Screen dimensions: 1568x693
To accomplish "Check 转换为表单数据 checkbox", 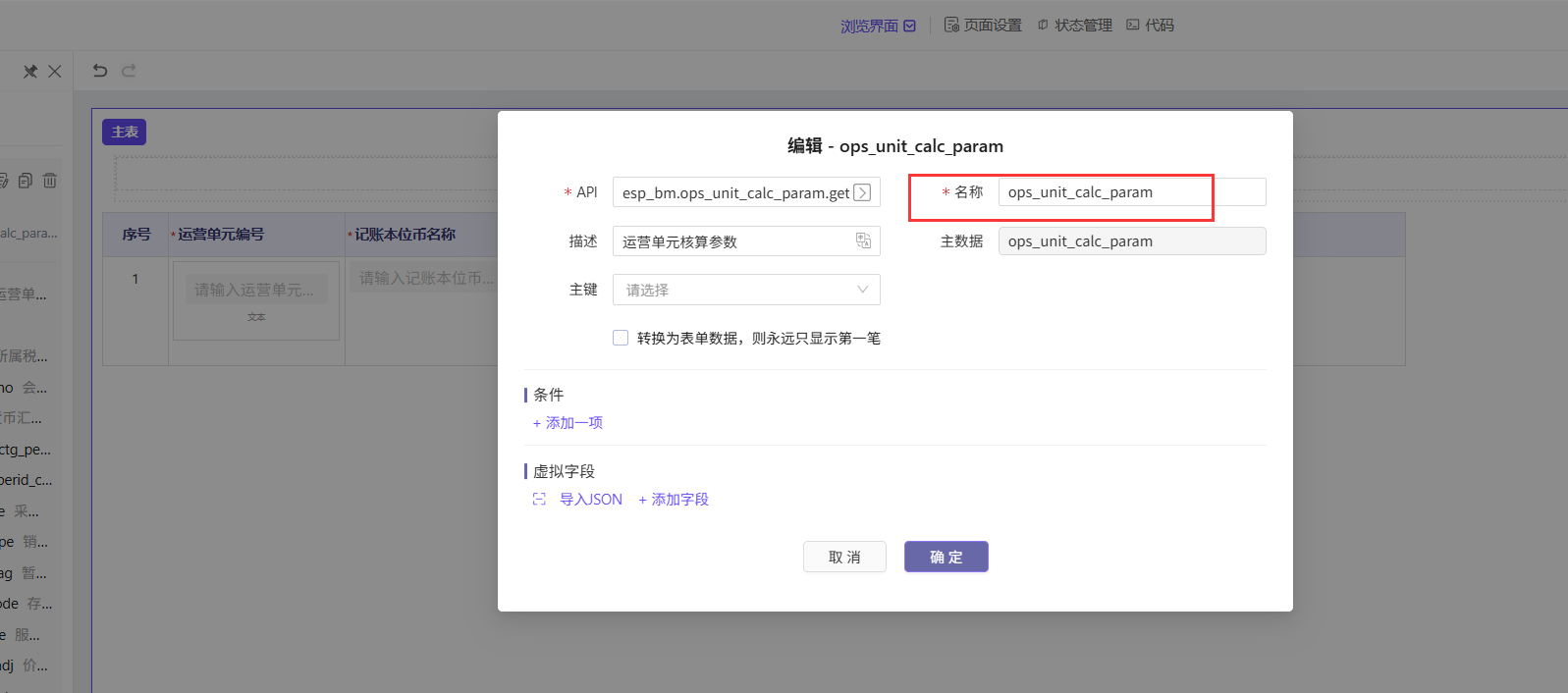I will coord(621,338).
